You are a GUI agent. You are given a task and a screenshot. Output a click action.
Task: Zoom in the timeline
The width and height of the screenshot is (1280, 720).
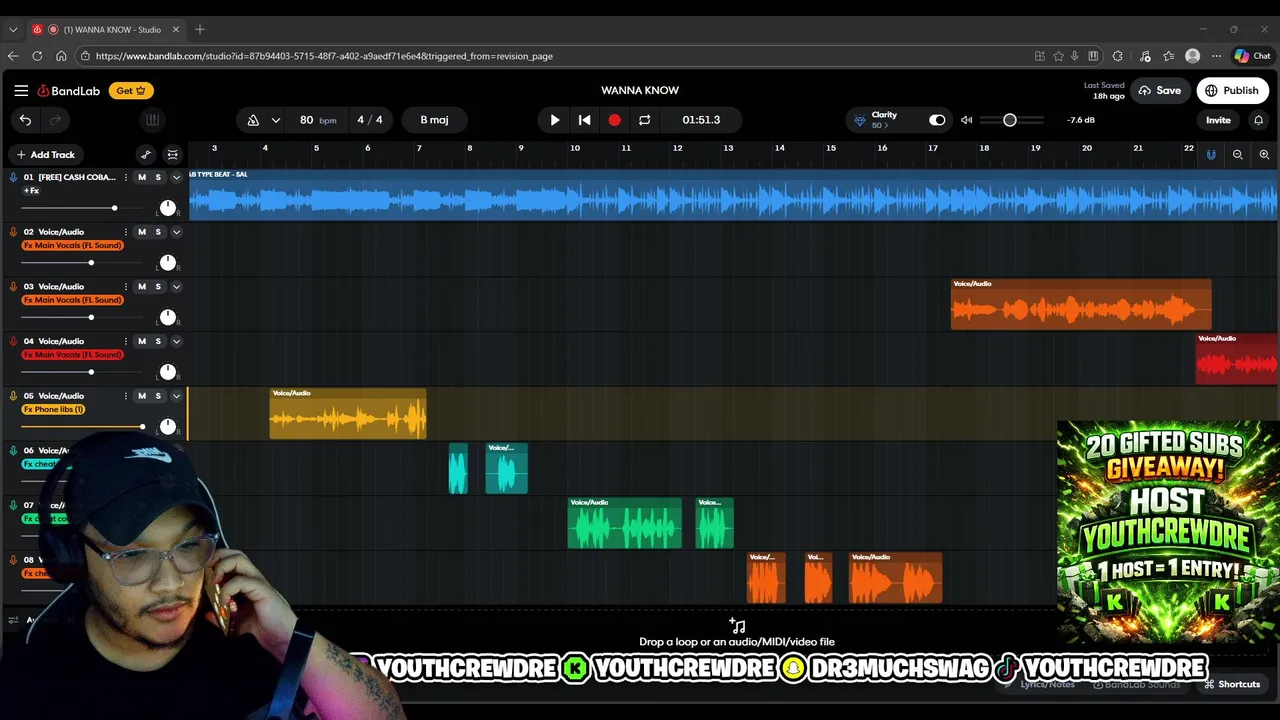click(x=1264, y=155)
